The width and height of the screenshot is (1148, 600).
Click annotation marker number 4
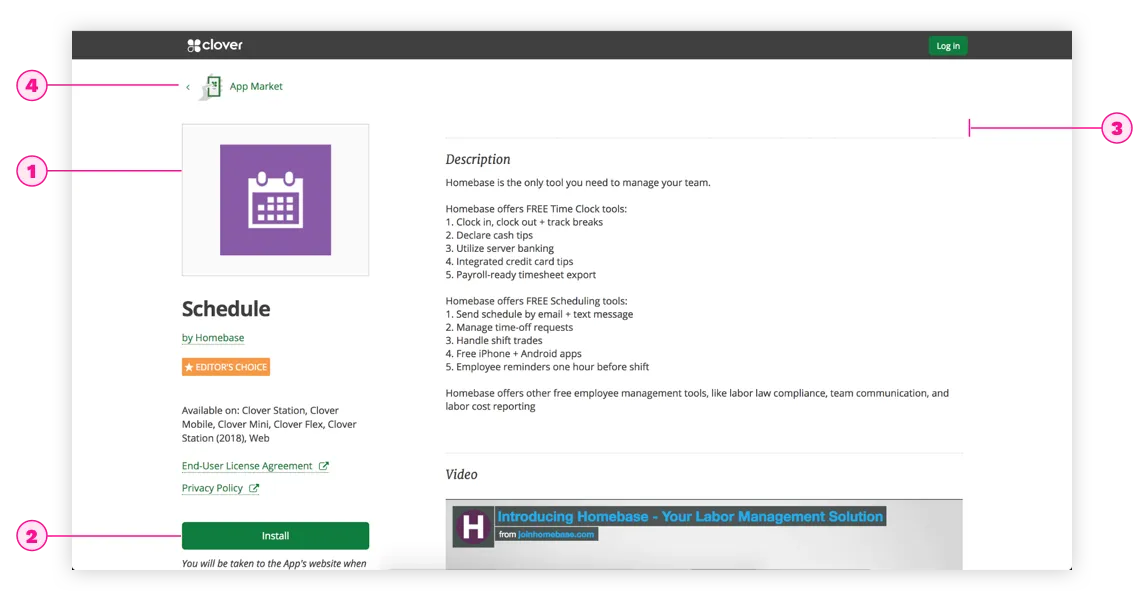32,87
